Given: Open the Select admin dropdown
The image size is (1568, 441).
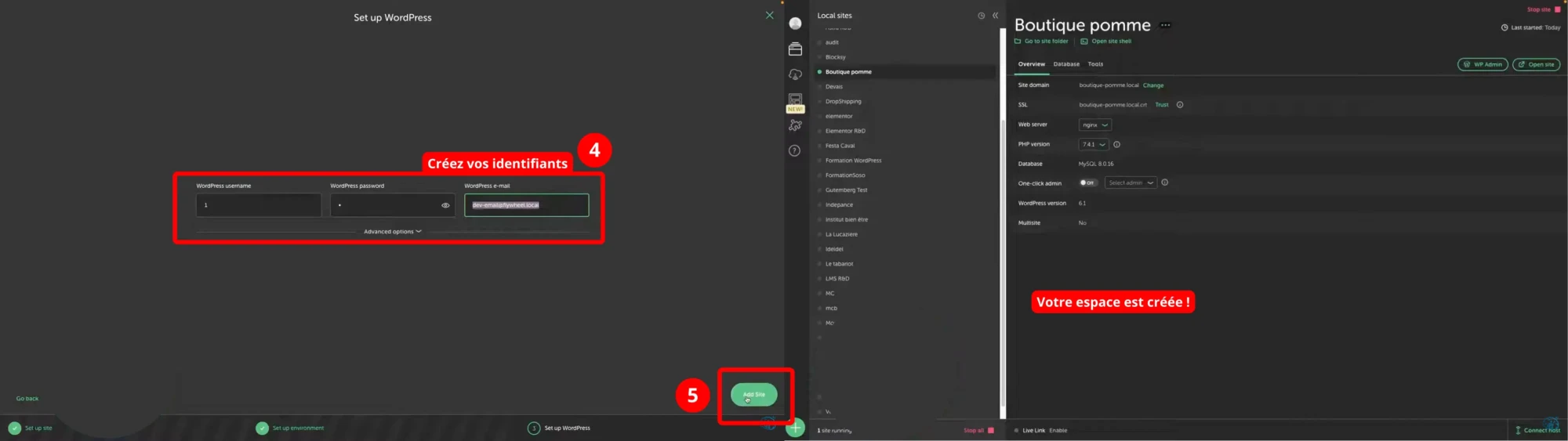Looking at the screenshot, I should click(1131, 183).
